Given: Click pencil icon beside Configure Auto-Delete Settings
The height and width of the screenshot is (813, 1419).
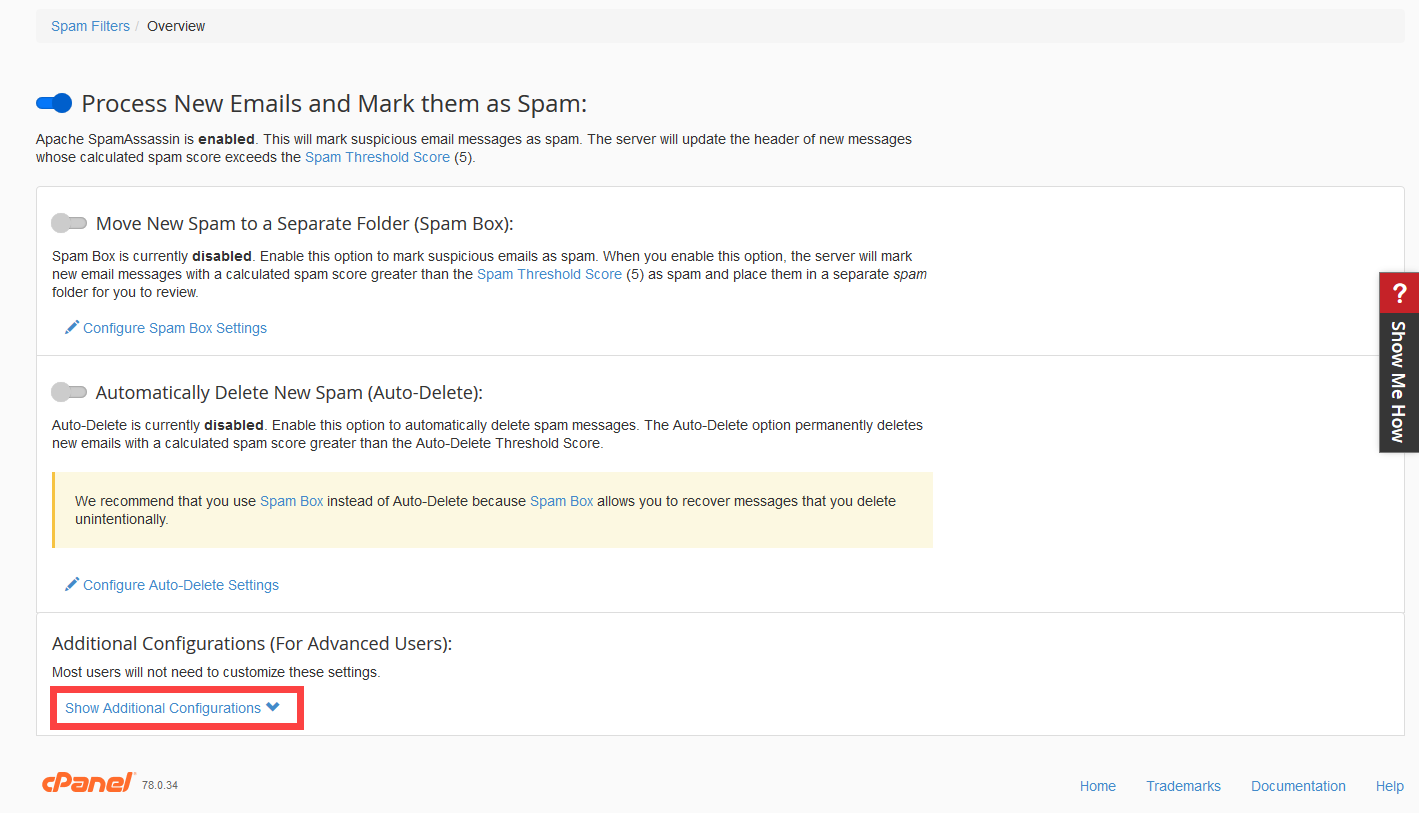Looking at the screenshot, I should [x=72, y=585].
